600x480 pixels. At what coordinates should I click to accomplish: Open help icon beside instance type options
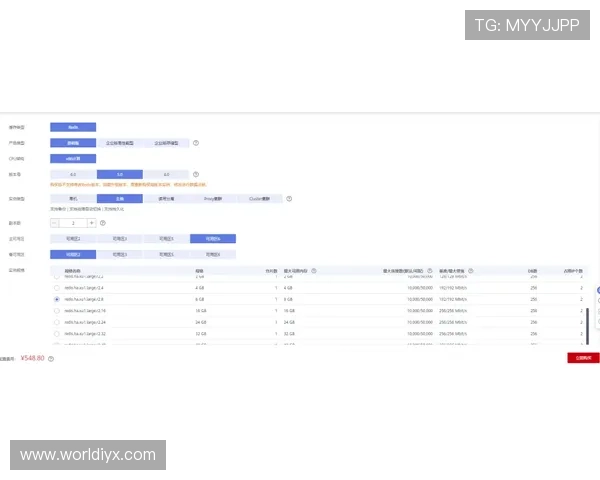coord(289,199)
